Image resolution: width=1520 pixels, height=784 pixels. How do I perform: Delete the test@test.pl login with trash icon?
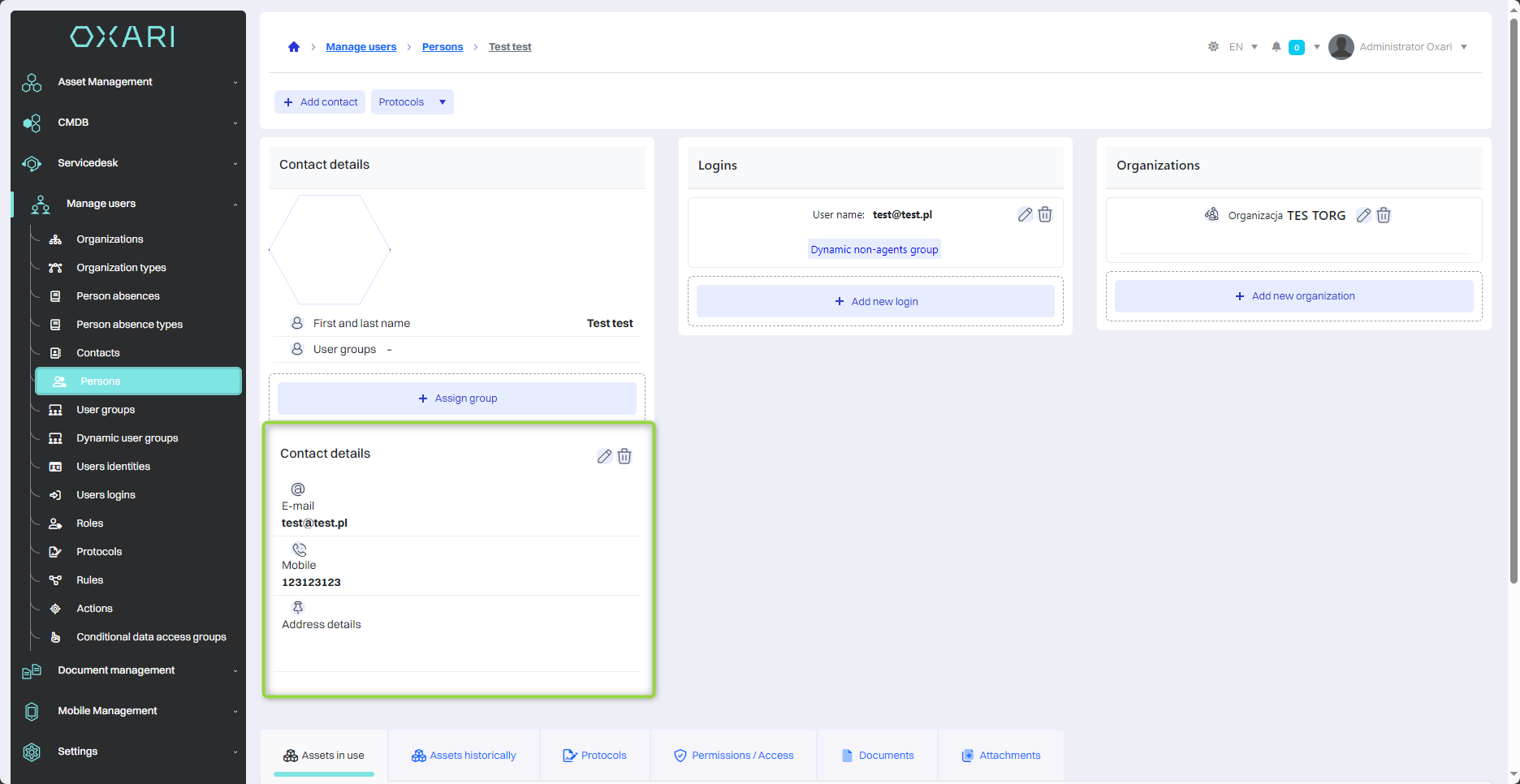click(1045, 215)
